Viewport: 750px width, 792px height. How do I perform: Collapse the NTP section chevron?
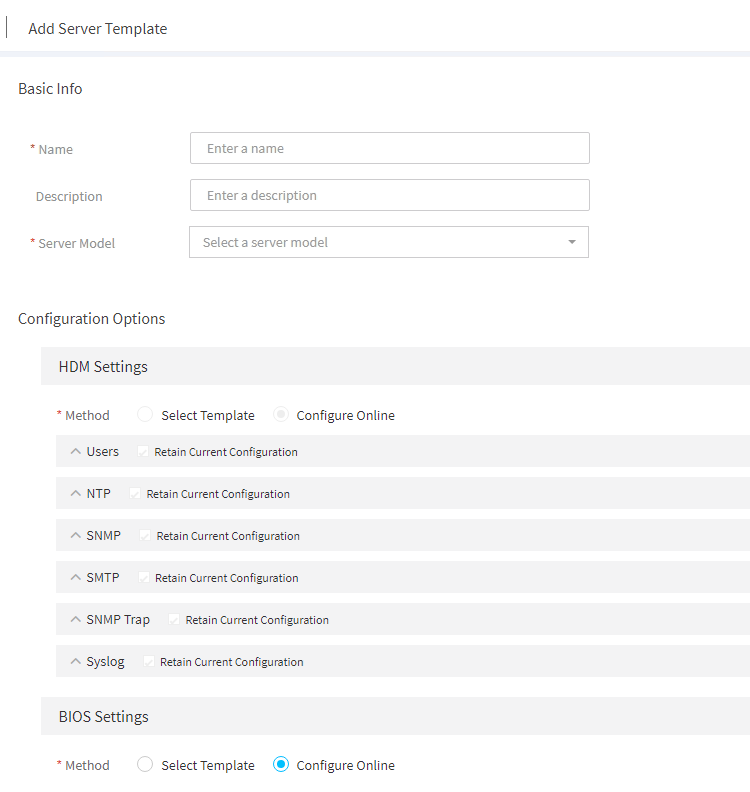76,493
